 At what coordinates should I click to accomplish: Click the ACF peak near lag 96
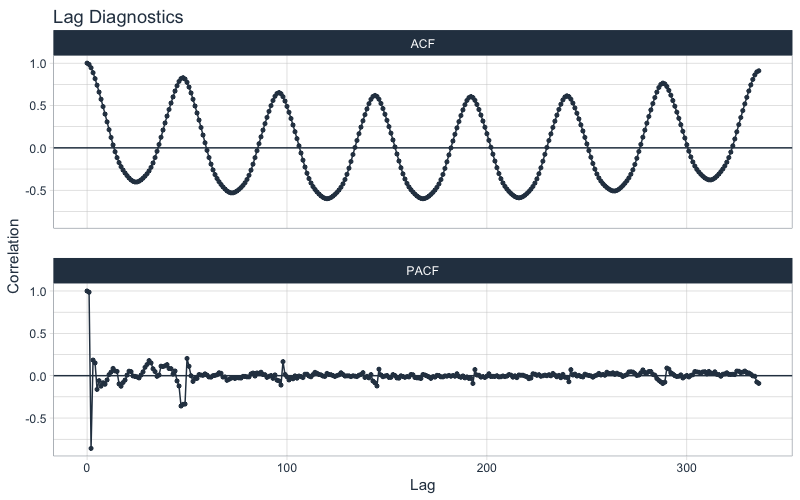279,93
